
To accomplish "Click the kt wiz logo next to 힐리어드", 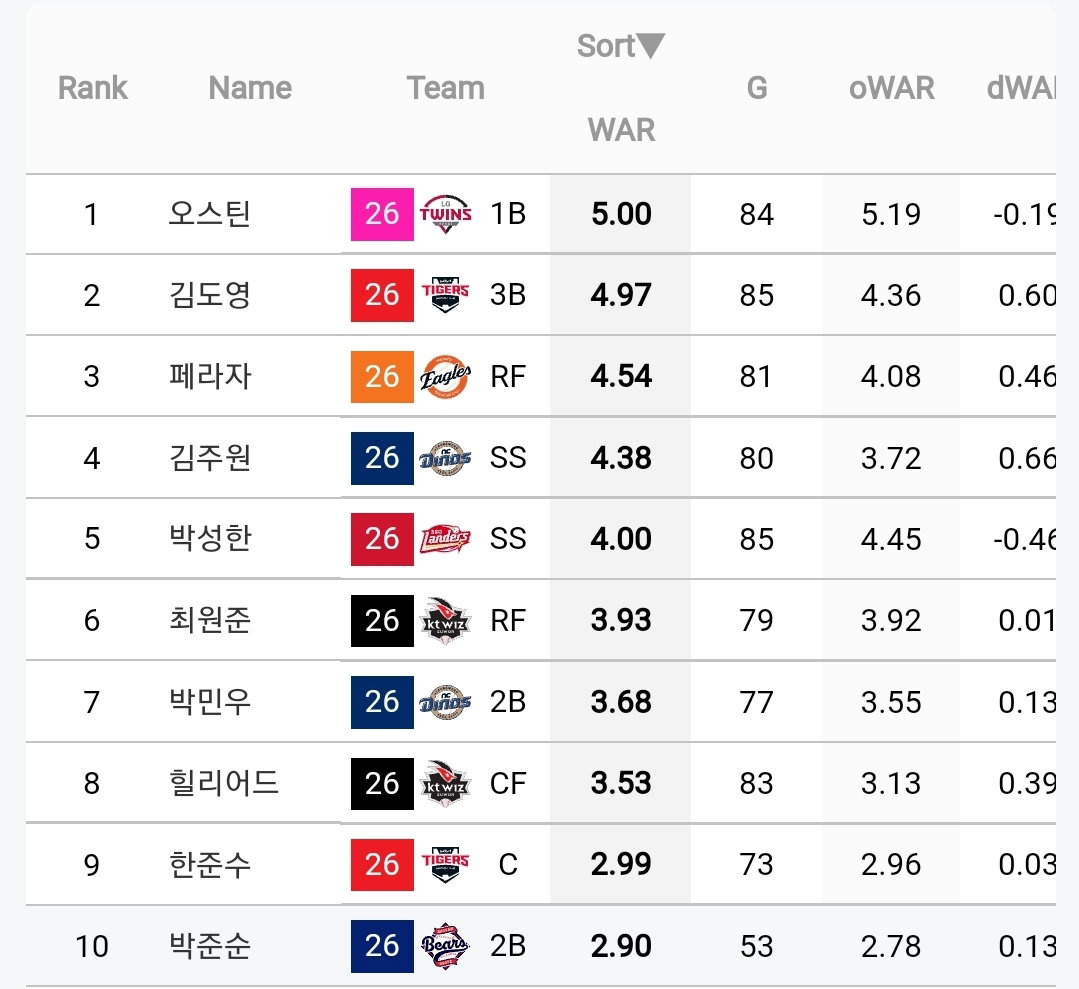I will [445, 783].
